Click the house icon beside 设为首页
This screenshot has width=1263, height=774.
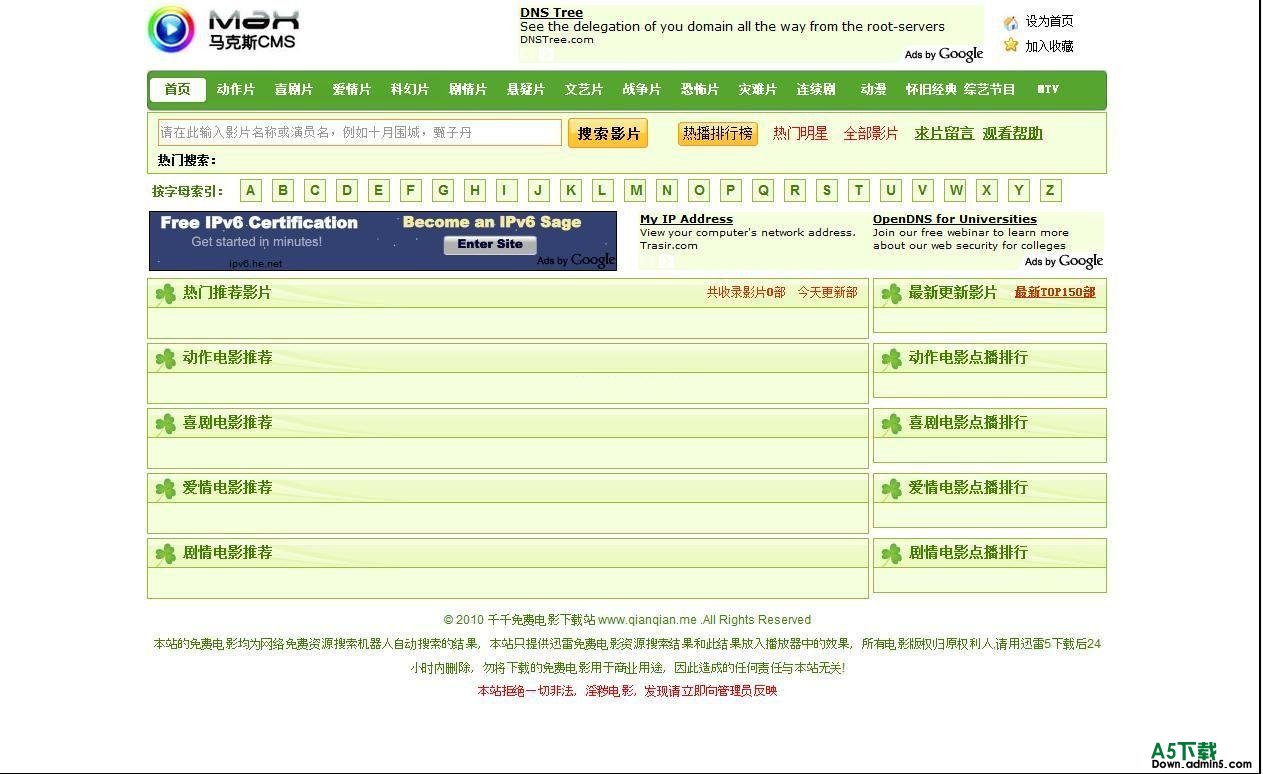coord(1011,22)
